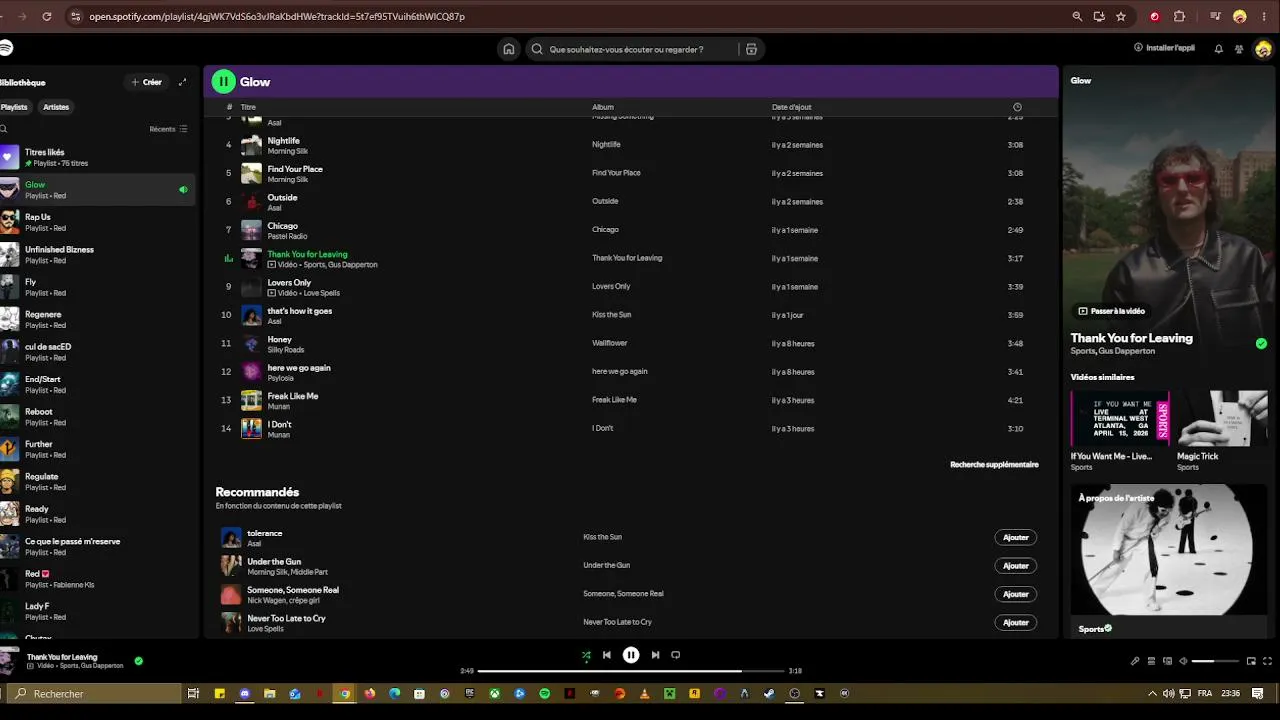Viewport: 1280px width, 720px height.
Task: Filter library by Playlists
Action: point(14,107)
